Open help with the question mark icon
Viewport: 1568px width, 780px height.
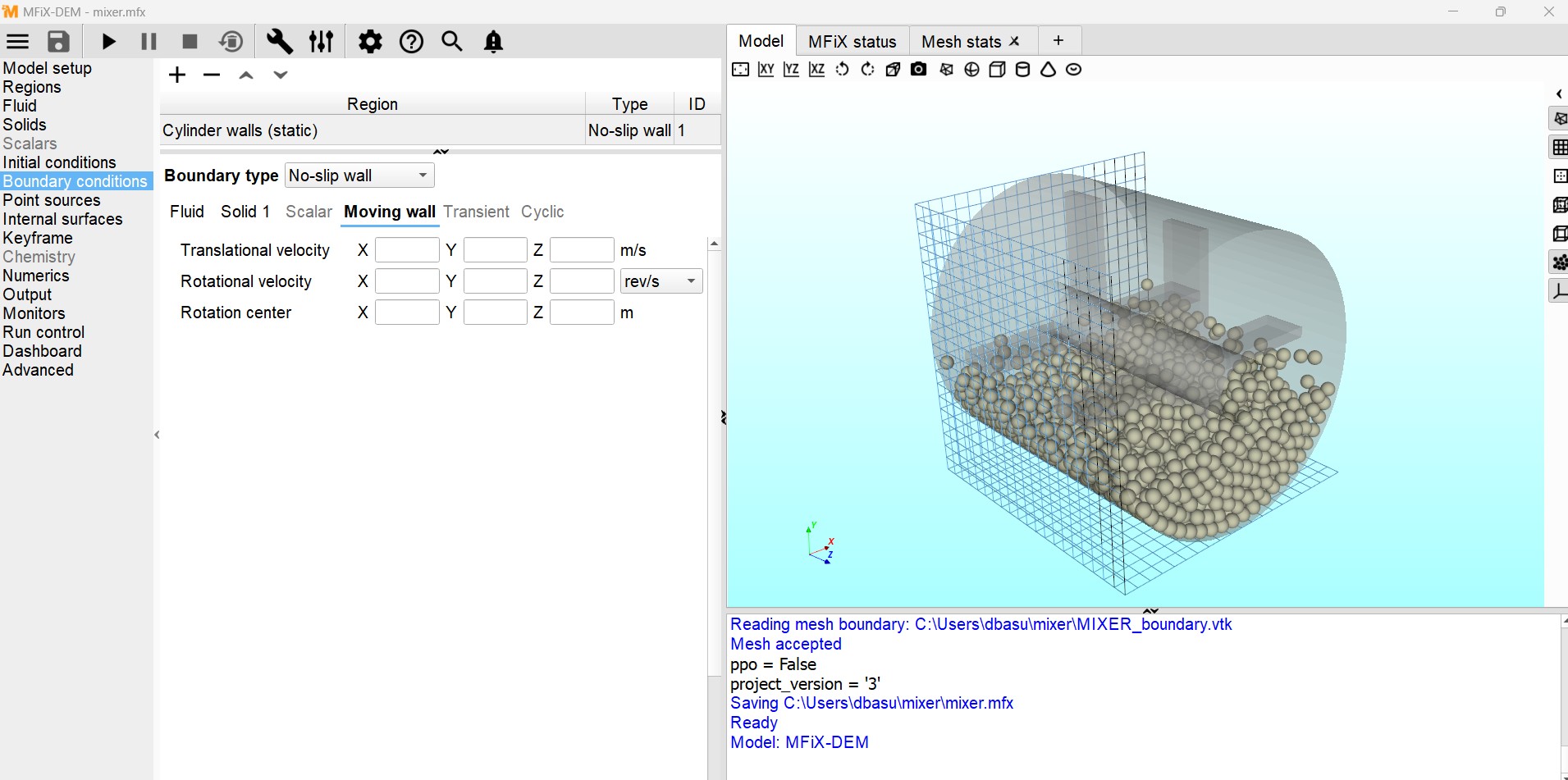pyautogui.click(x=411, y=42)
